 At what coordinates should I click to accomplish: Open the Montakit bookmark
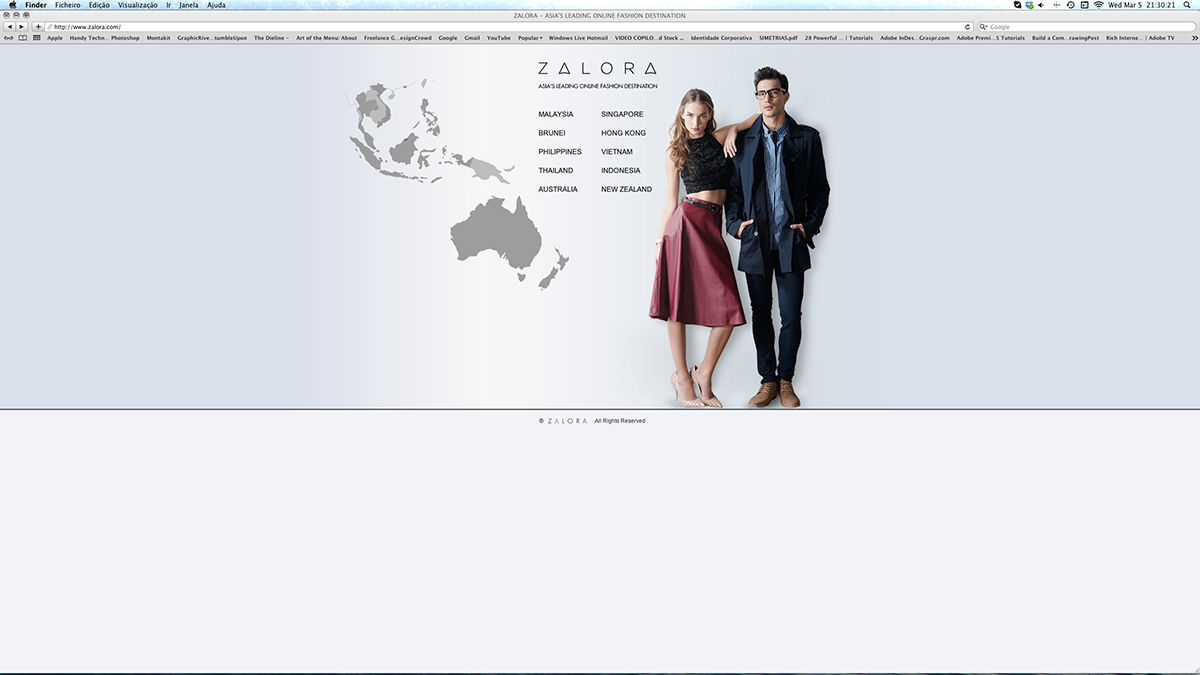tap(158, 38)
